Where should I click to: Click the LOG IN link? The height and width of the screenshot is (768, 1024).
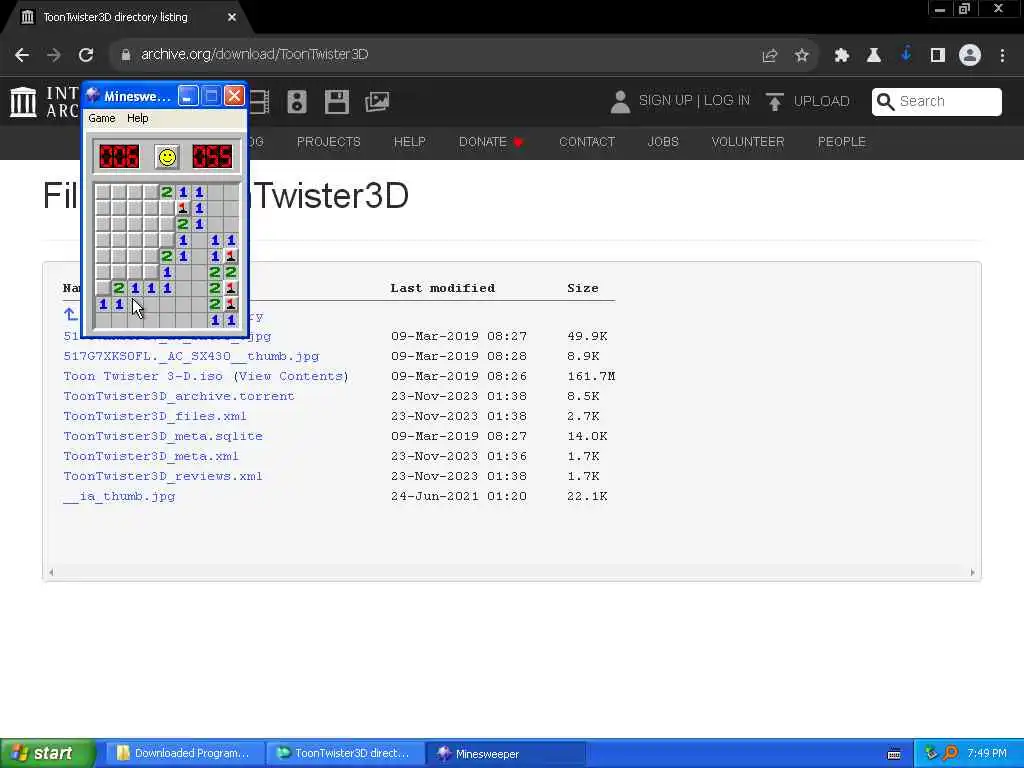click(x=727, y=101)
